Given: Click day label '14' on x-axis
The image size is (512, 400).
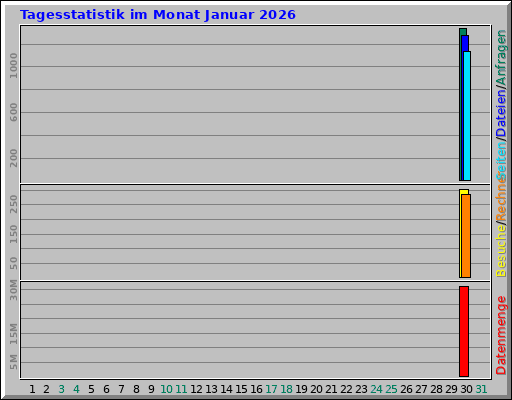Looking at the screenshot, I should pyautogui.click(x=226, y=389).
